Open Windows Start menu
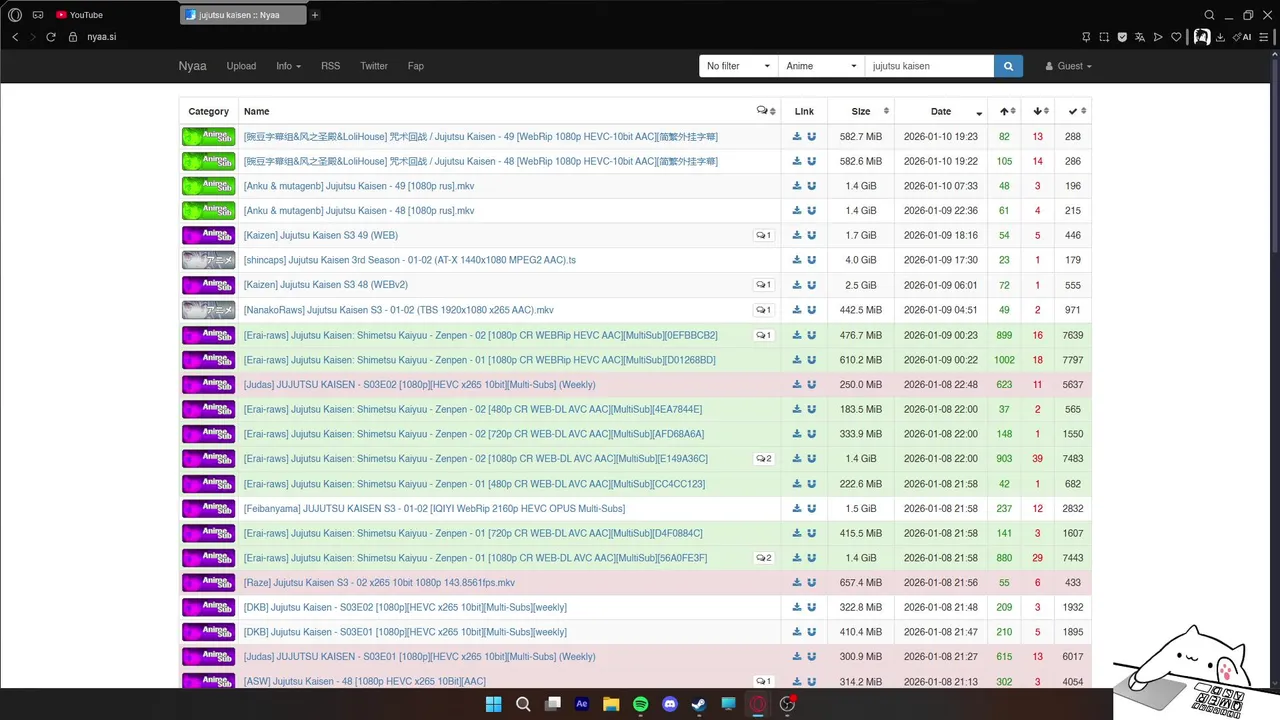The image size is (1280, 720). tap(493, 704)
